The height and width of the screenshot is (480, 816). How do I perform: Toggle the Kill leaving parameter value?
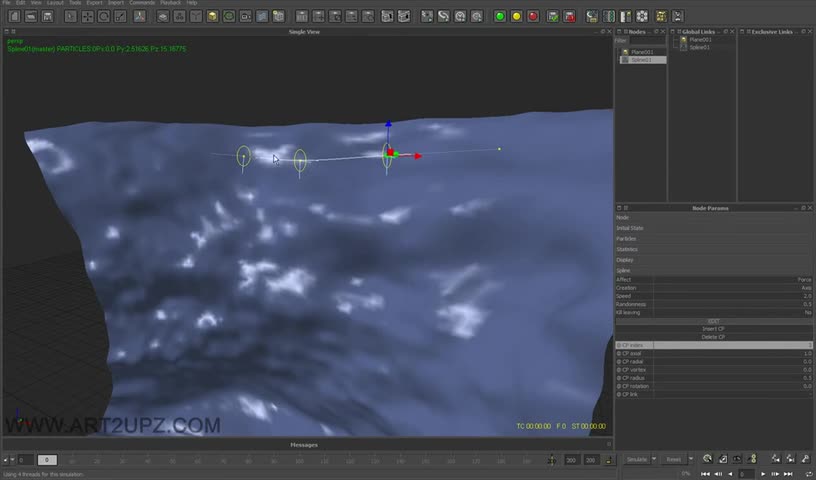[807, 312]
